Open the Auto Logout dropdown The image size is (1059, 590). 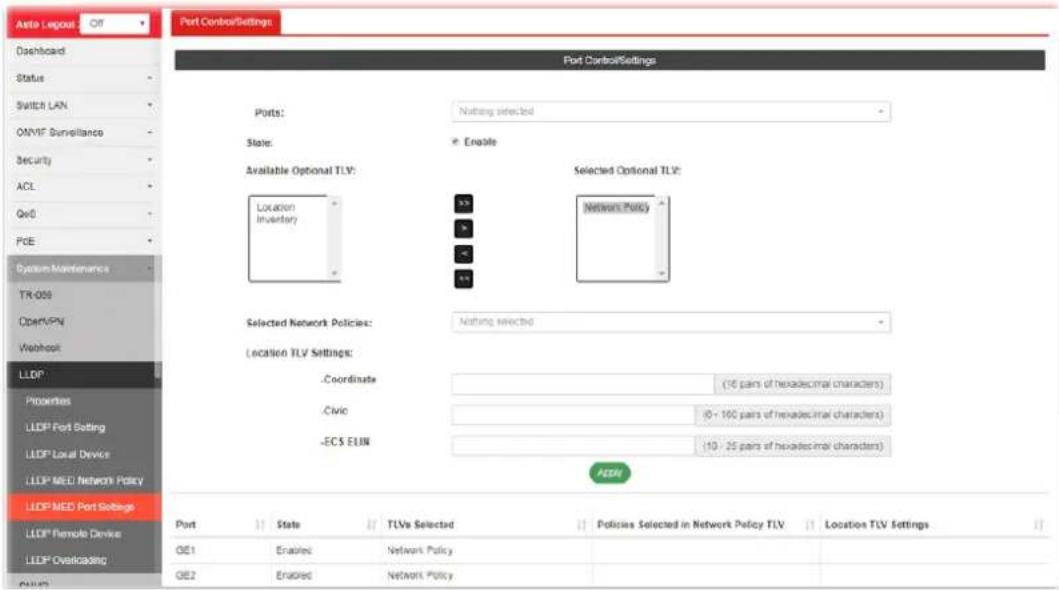(115, 24)
